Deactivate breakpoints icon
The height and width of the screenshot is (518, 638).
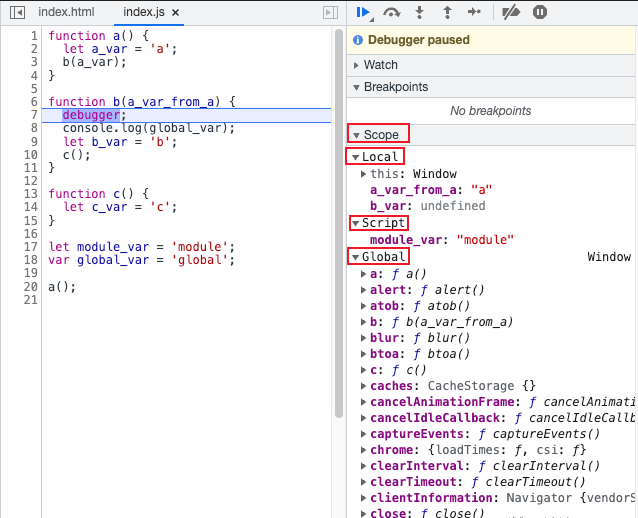pyautogui.click(x=511, y=13)
